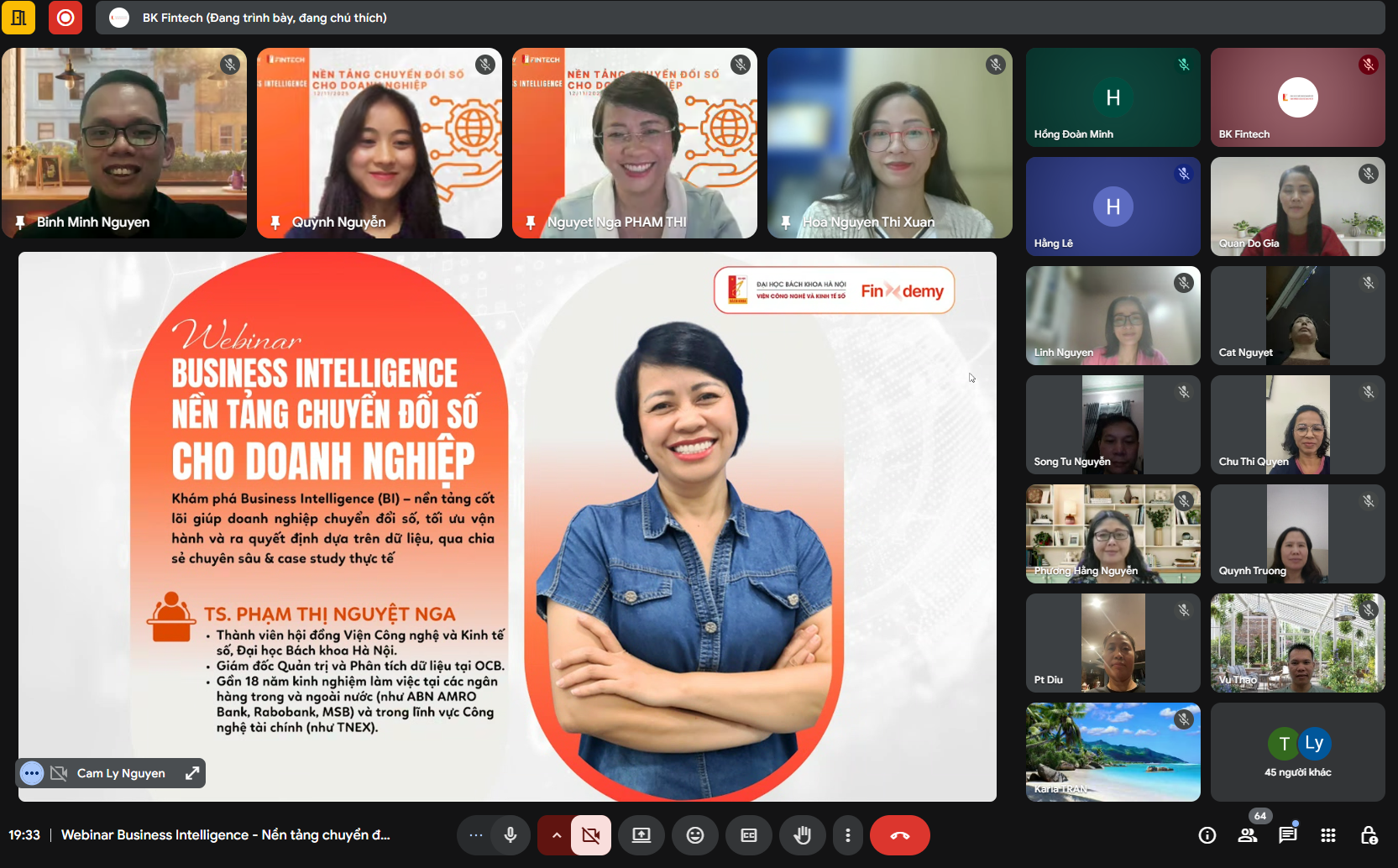
Task: Click the recording indicator in top-left corner
Action: coord(65,18)
